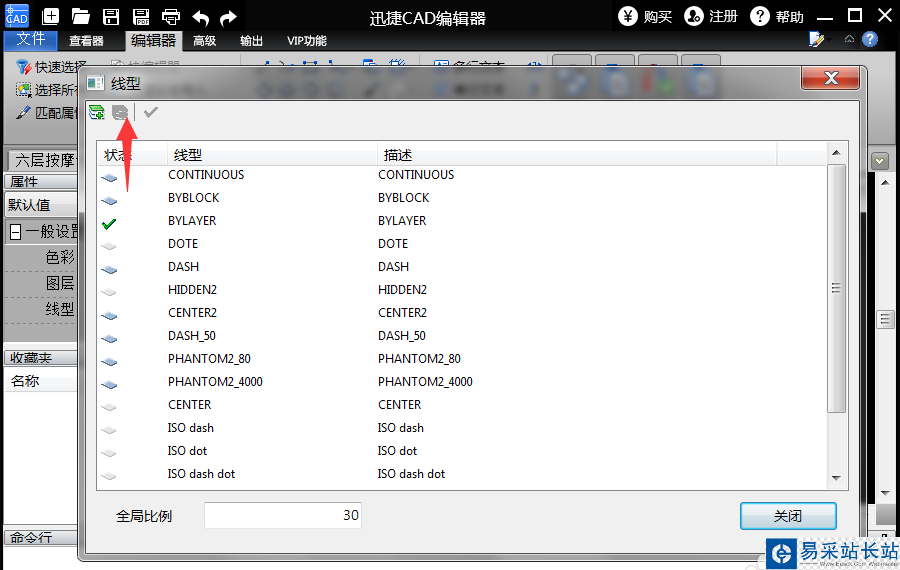This screenshot has width=900, height=570.
Task: Click the 默认值 label
Action: point(29,205)
